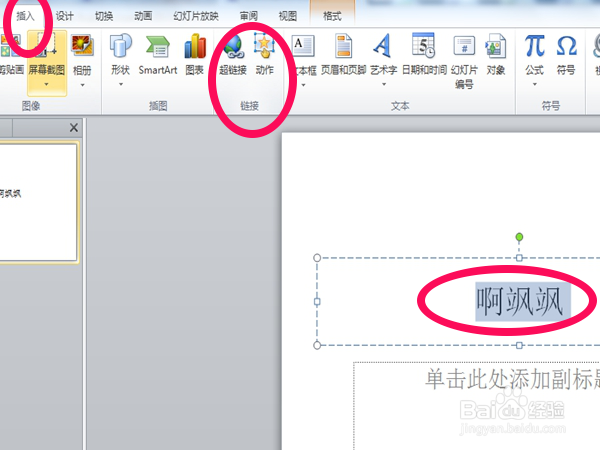Click the 对象 object icon

coord(496,46)
